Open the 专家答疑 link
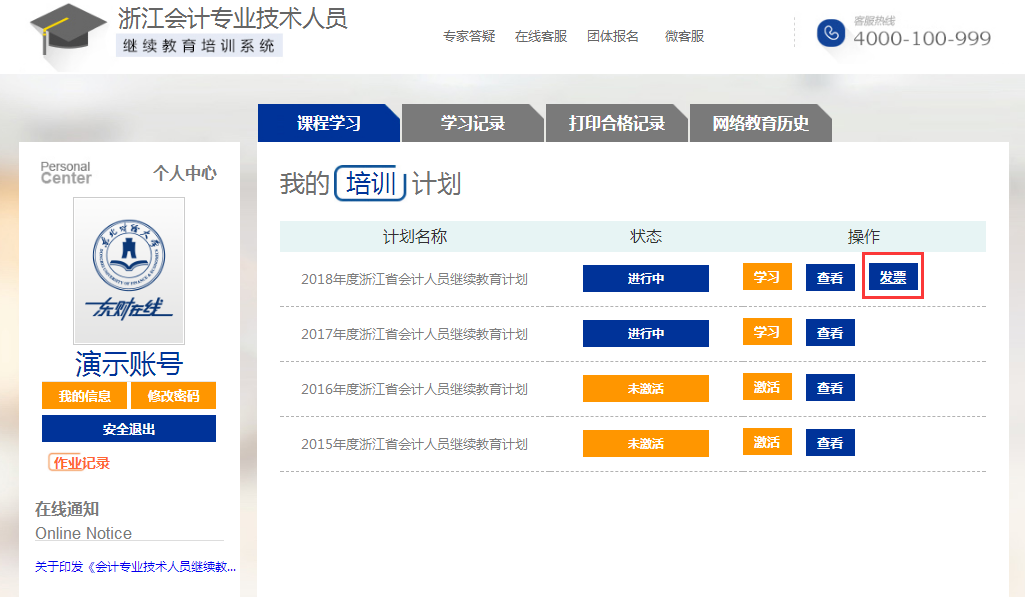The image size is (1025, 597). [469, 36]
